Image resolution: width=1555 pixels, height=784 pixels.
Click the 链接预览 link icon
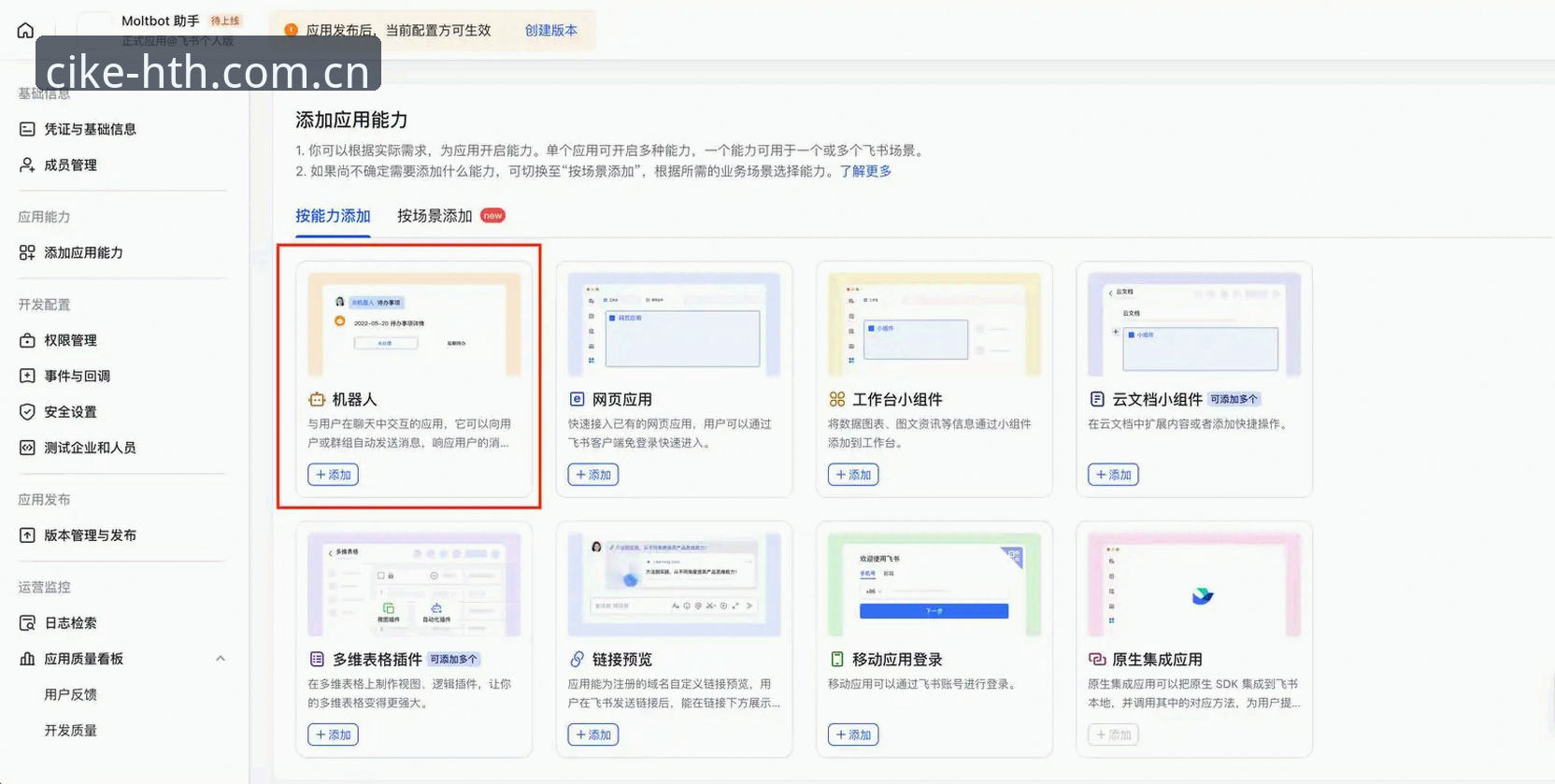point(577,659)
